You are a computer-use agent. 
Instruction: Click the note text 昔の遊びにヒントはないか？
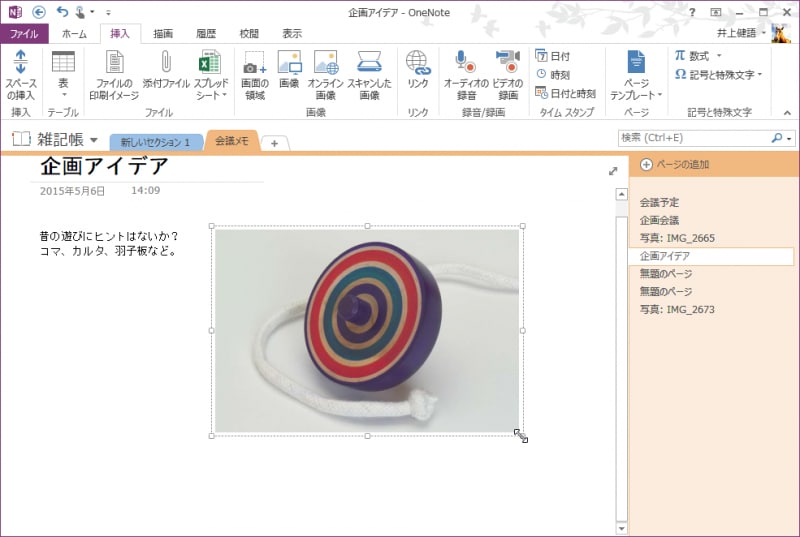click(109, 236)
